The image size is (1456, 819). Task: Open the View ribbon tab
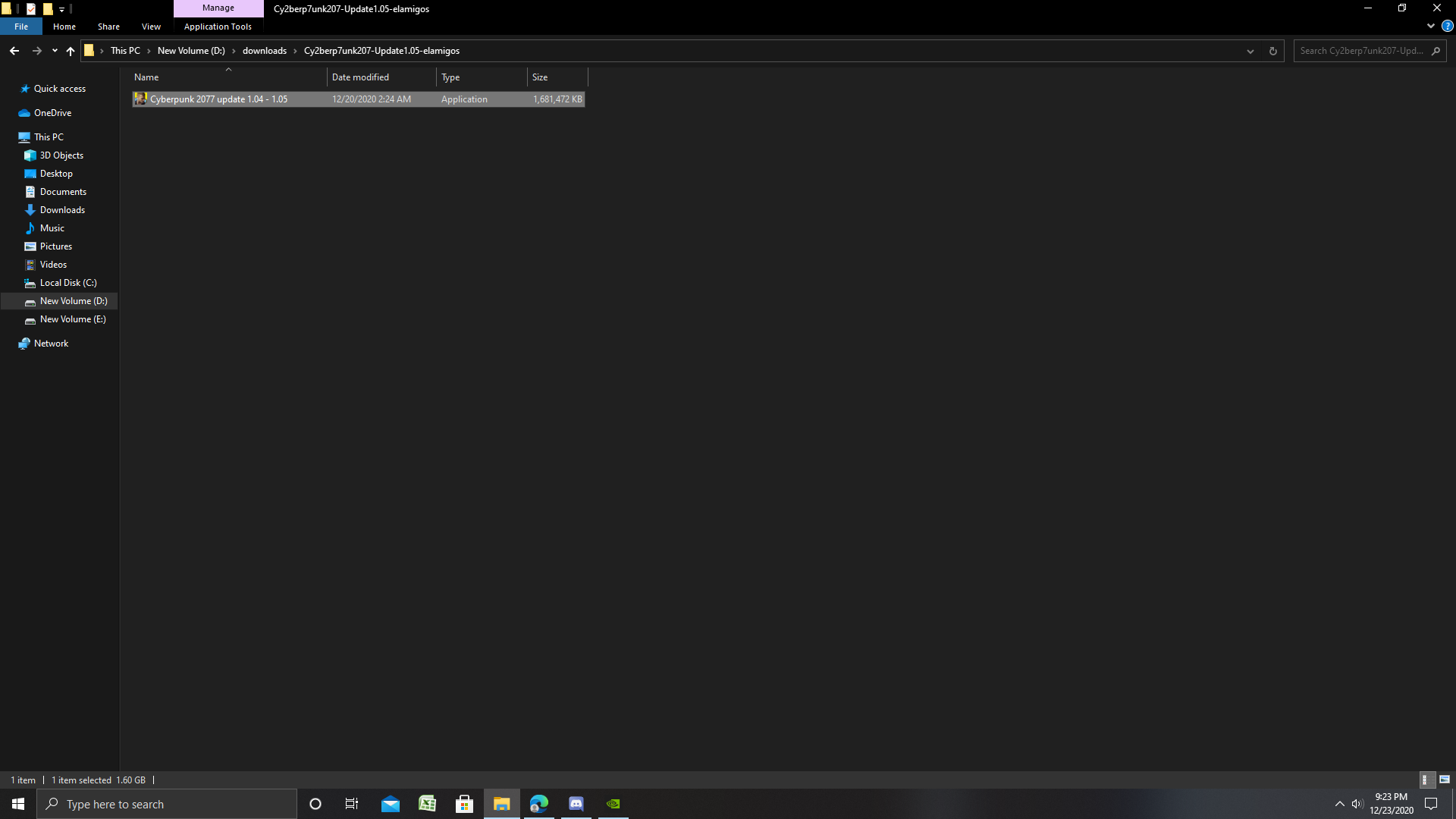[151, 27]
